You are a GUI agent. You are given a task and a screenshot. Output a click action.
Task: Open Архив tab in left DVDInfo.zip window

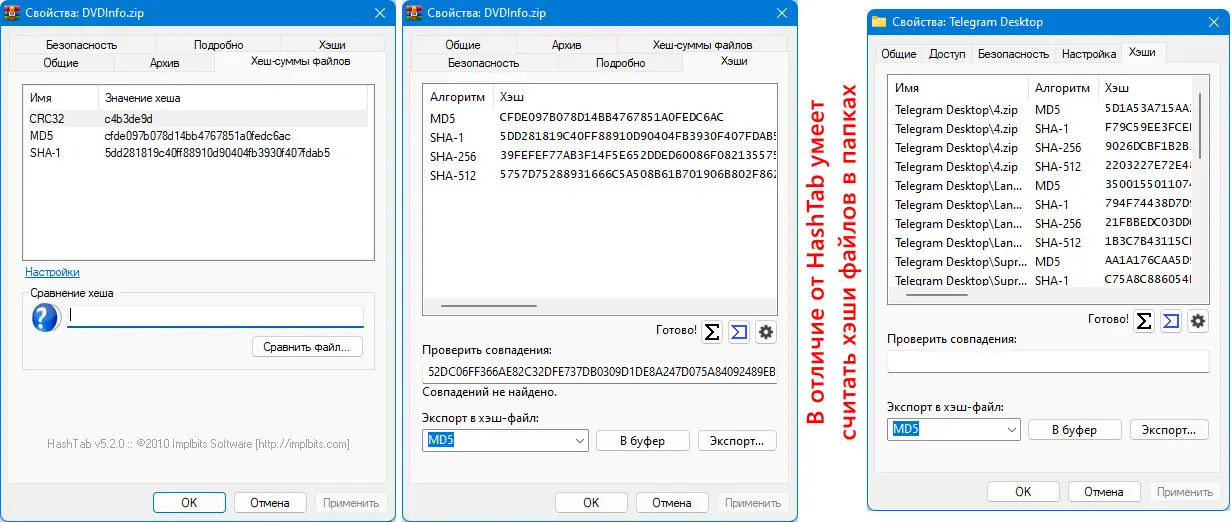point(164,62)
